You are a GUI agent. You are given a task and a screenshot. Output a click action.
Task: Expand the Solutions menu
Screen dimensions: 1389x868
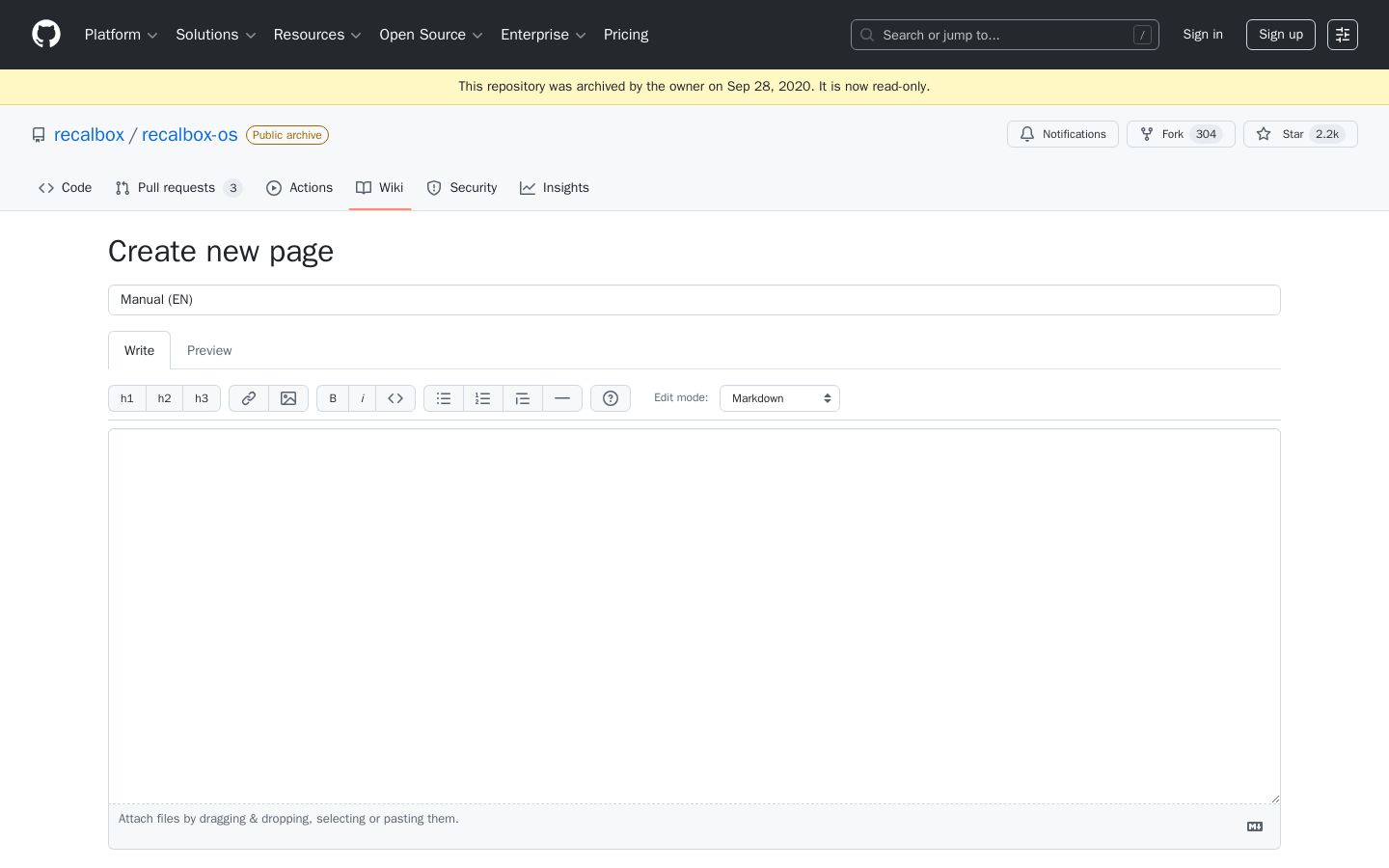[216, 35]
